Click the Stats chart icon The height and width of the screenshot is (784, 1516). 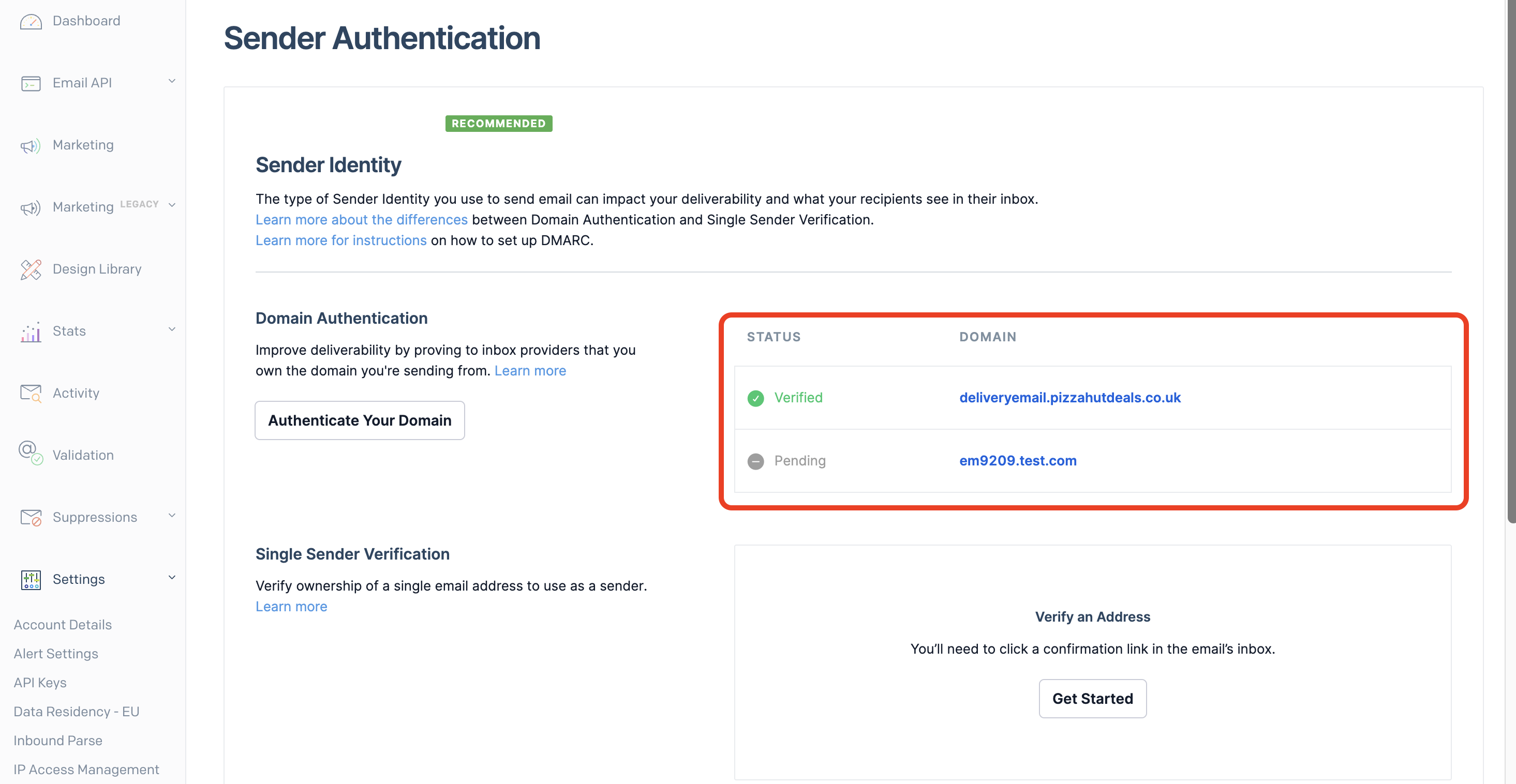click(31, 331)
